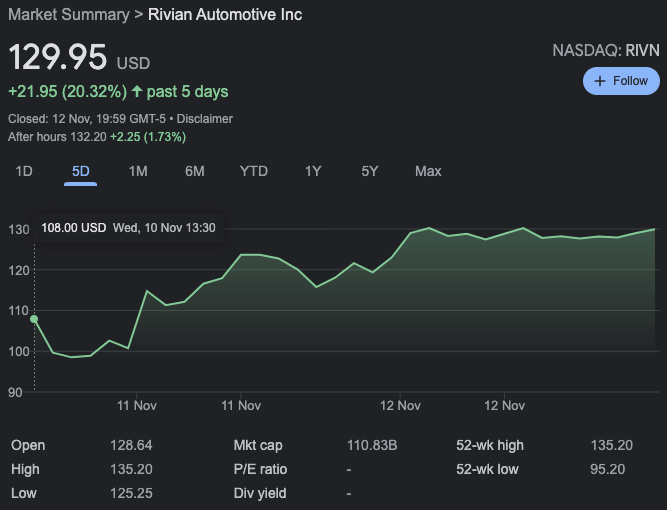
Task: Open the Disclaimer link
Action: coord(206,118)
